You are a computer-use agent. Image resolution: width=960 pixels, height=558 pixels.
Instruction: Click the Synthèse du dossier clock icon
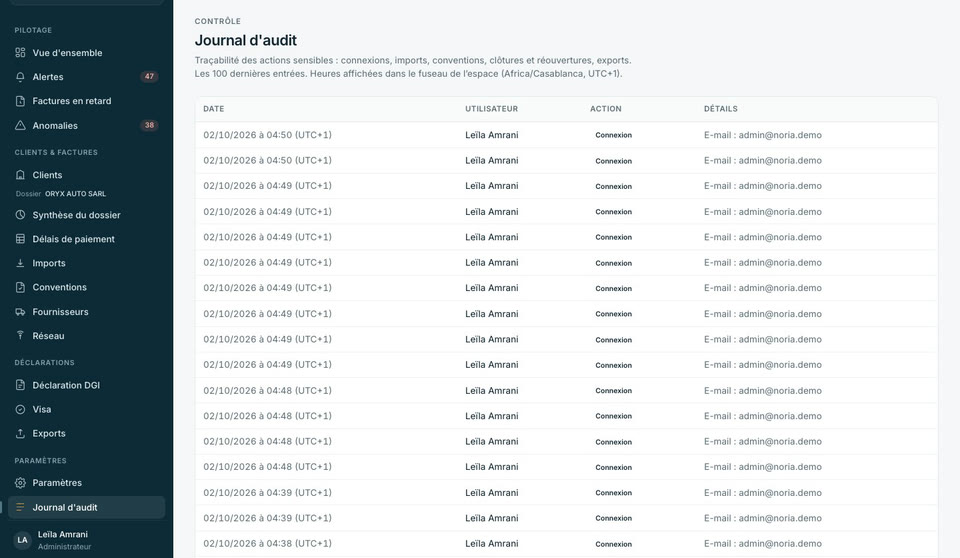coord(20,215)
